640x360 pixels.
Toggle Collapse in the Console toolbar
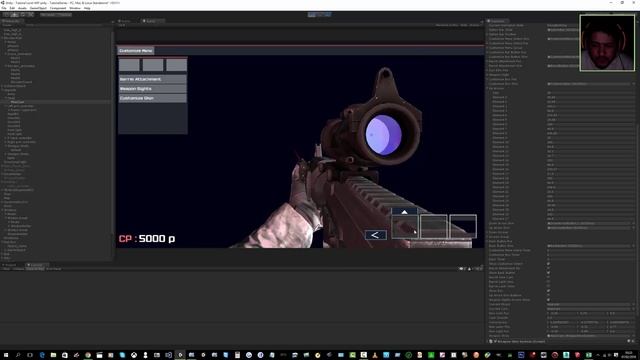[x=18, y=269]
